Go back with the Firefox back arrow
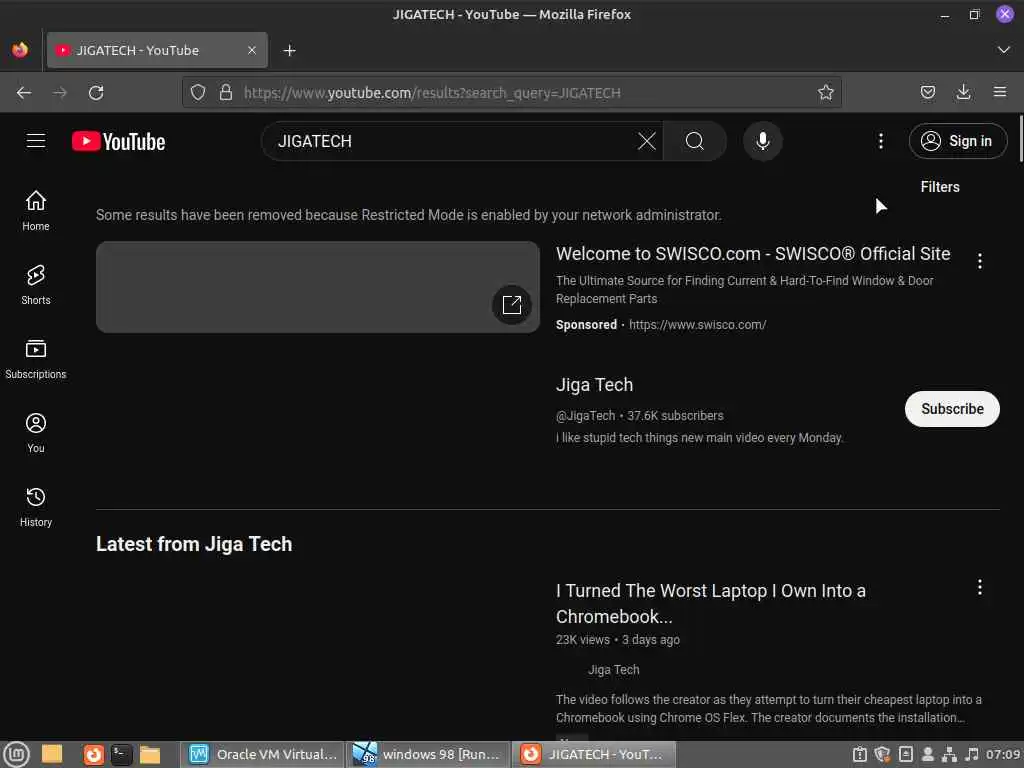1024x768 pixels. click(x=24, y=93)
